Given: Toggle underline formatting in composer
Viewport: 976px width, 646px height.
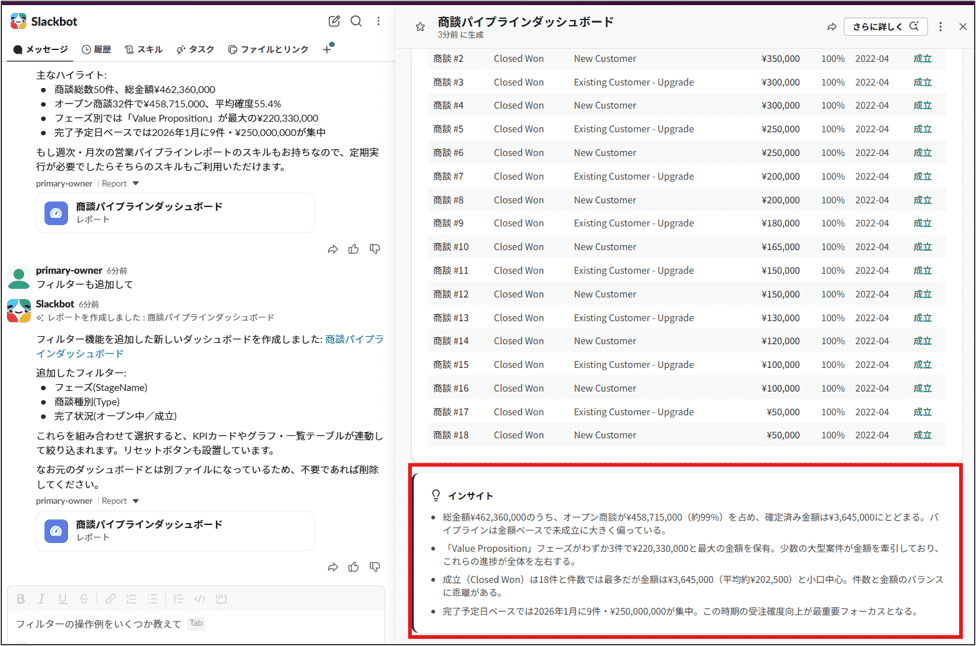Looking at the screenshot, I should (x=62, y=599).
